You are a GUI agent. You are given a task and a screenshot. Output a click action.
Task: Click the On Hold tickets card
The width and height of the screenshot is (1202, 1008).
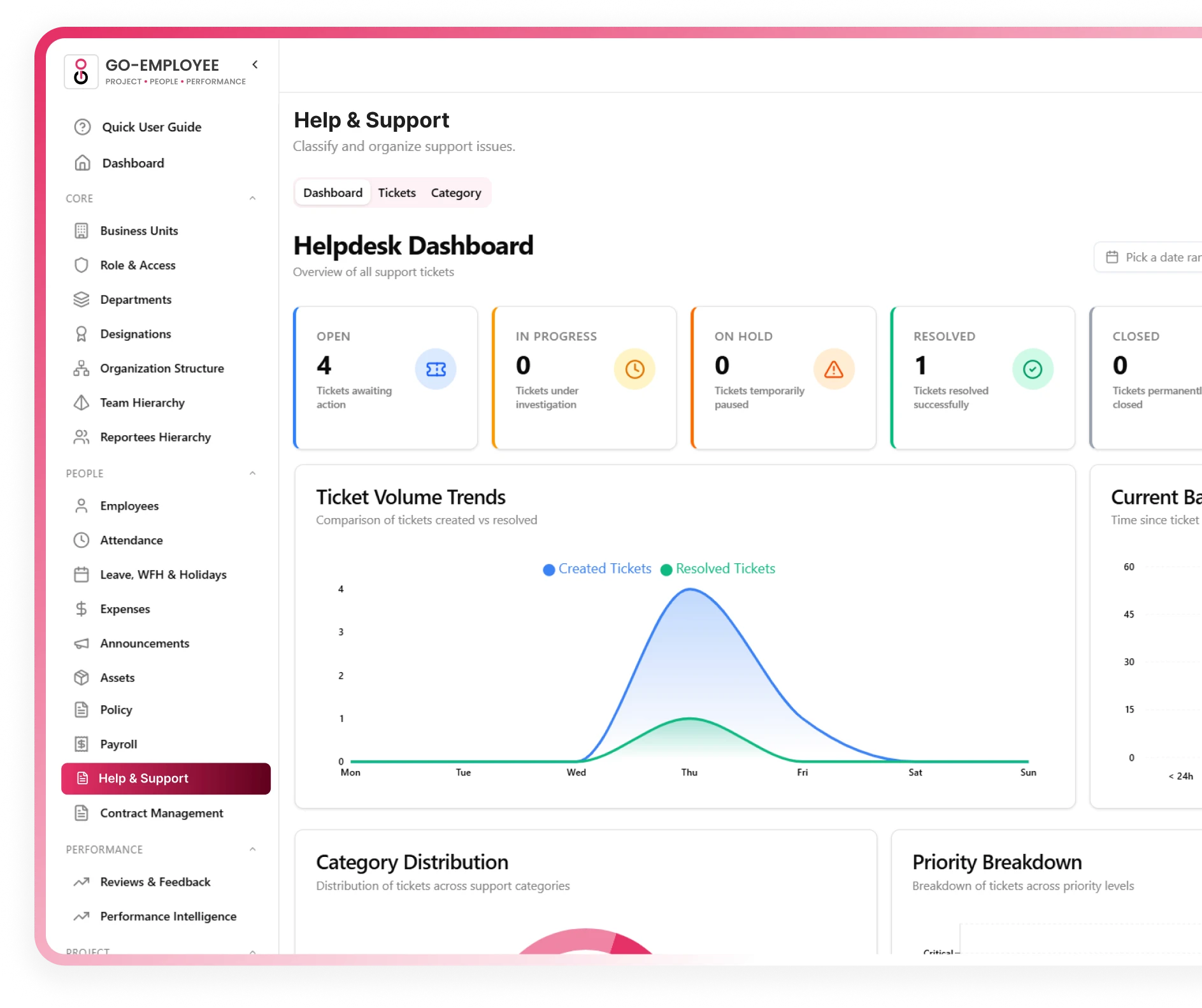pos(783,378)
